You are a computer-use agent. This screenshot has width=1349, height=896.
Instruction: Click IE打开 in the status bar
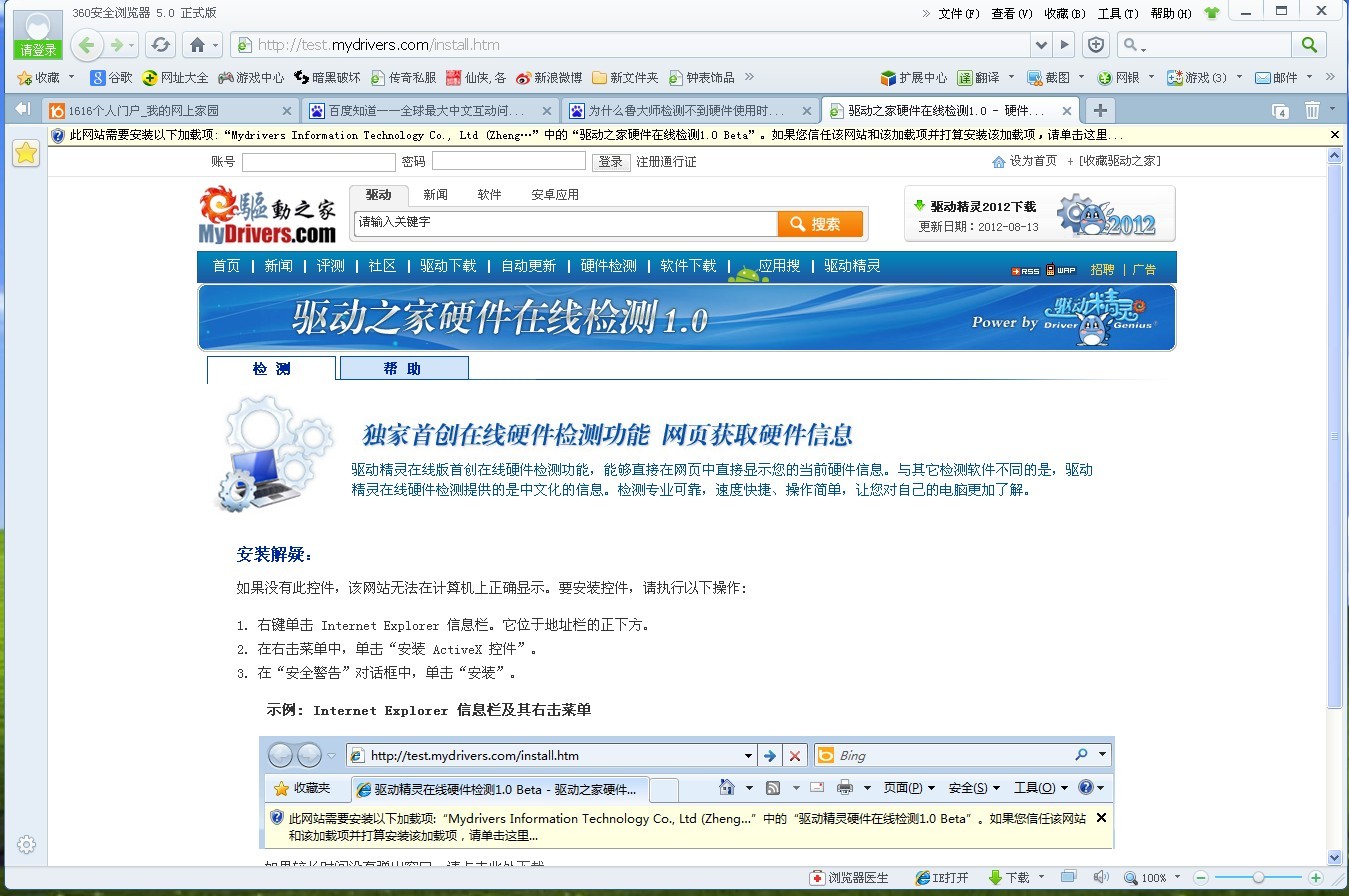(x=942, y=877)
